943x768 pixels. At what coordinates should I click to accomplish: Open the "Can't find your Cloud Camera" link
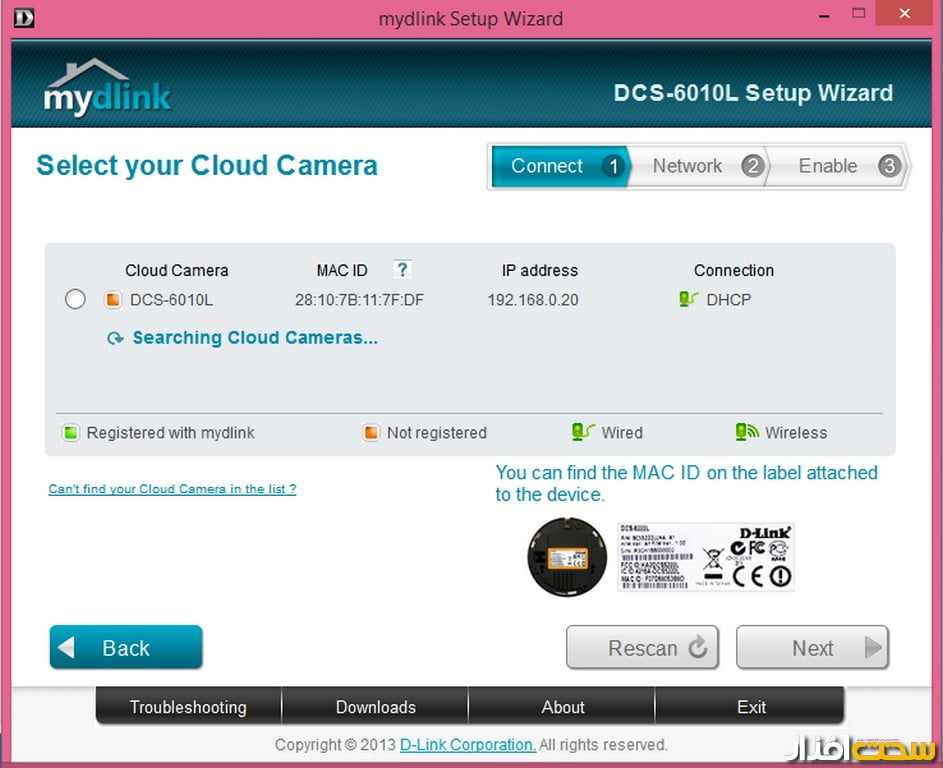tap(172, 489)
